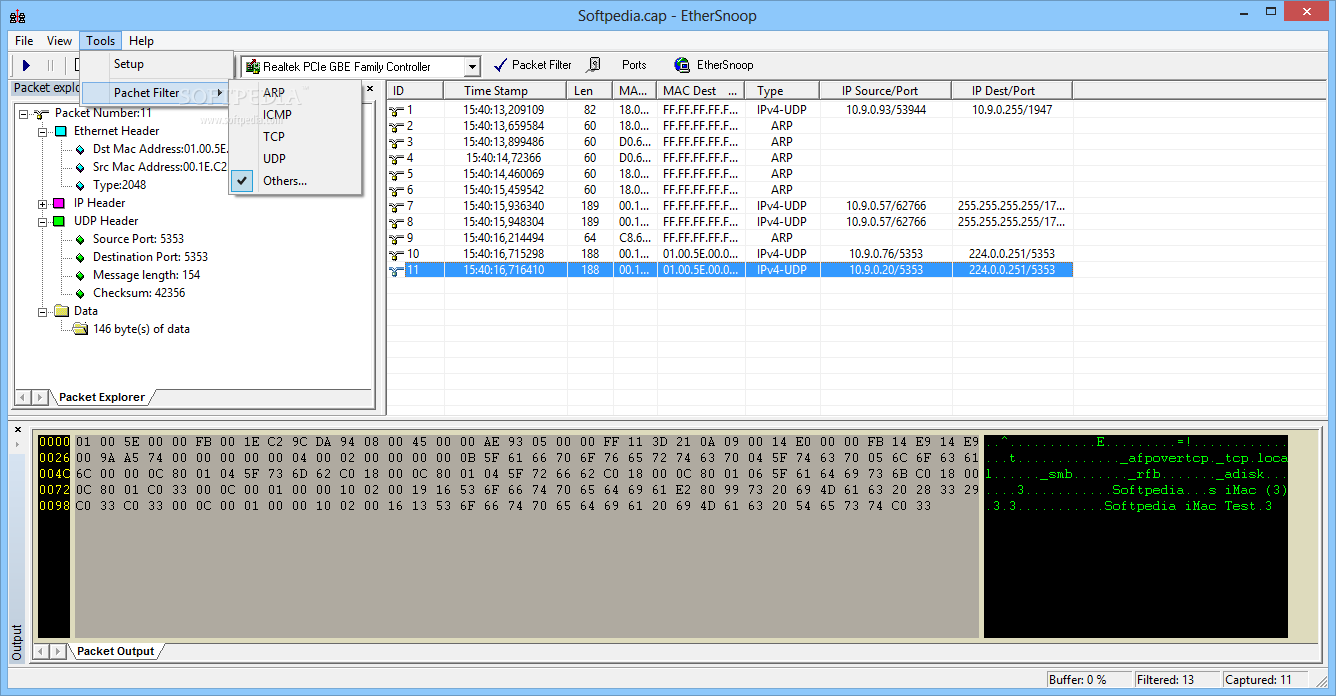Click the diamond icon beside Source Port: 5353
Screen dimensions: 1336x696
(80, 239)
